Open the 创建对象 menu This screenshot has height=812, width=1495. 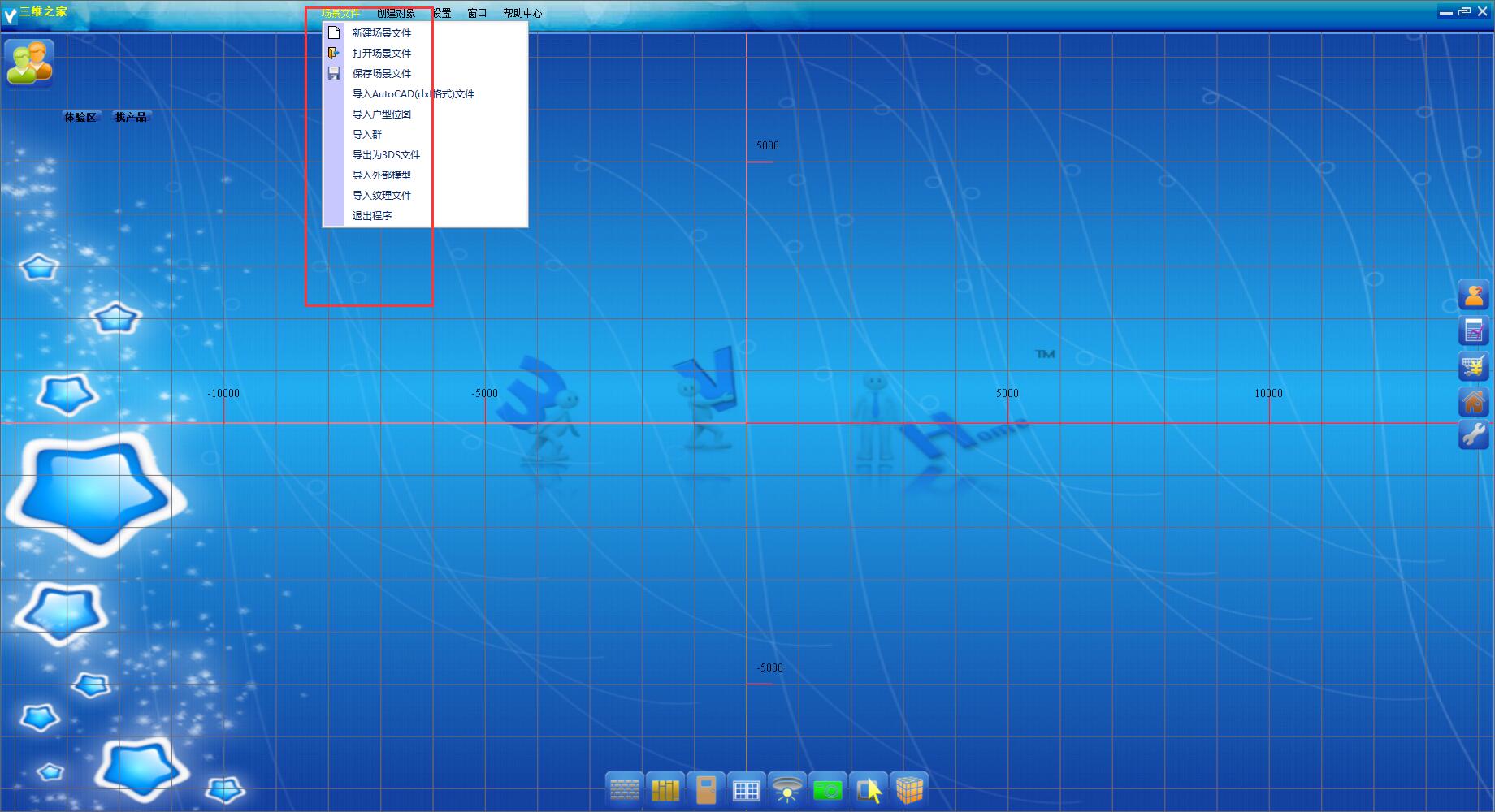pyautogui.click(x=396, y=13)
